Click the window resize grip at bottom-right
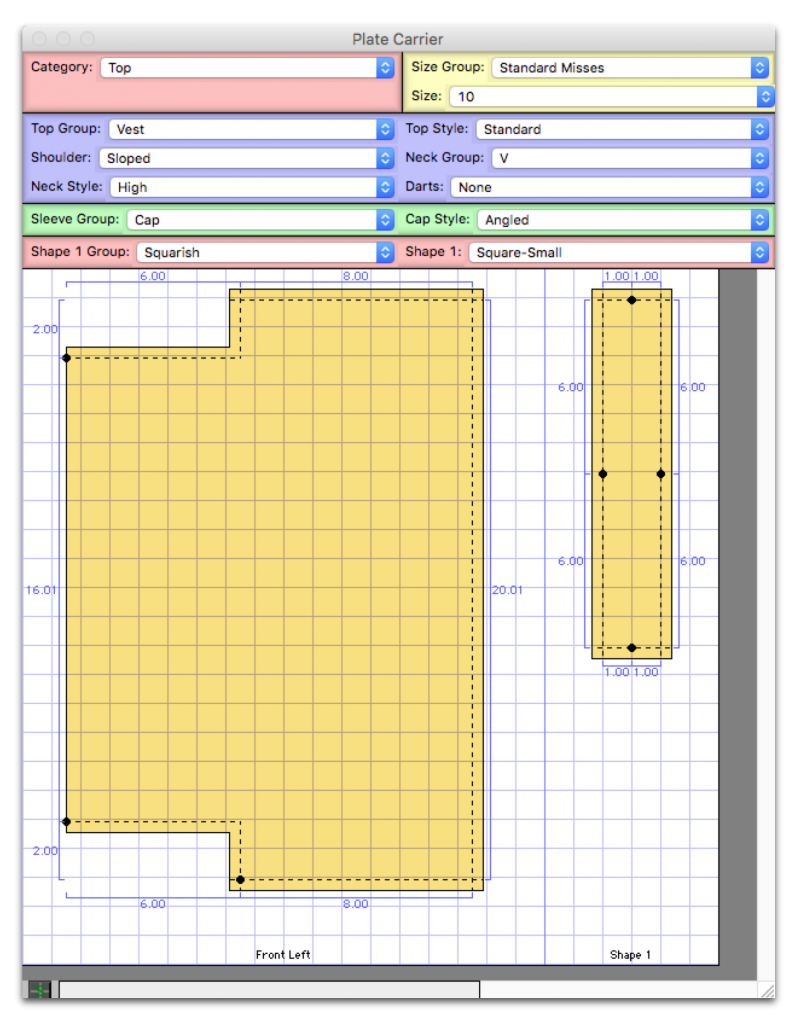Viewport: 798px width, 1024px height. coord(766,990)
